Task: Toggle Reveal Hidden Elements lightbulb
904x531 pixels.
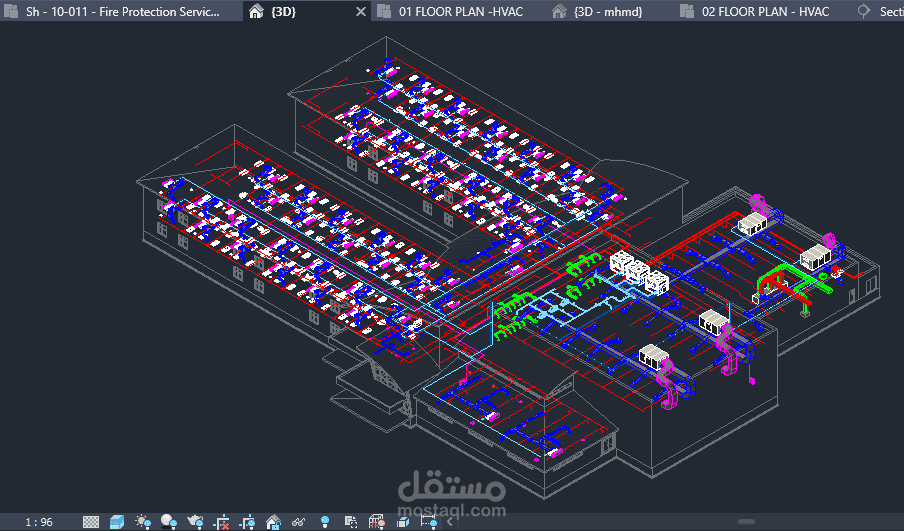Action: (x=325, y=522)
